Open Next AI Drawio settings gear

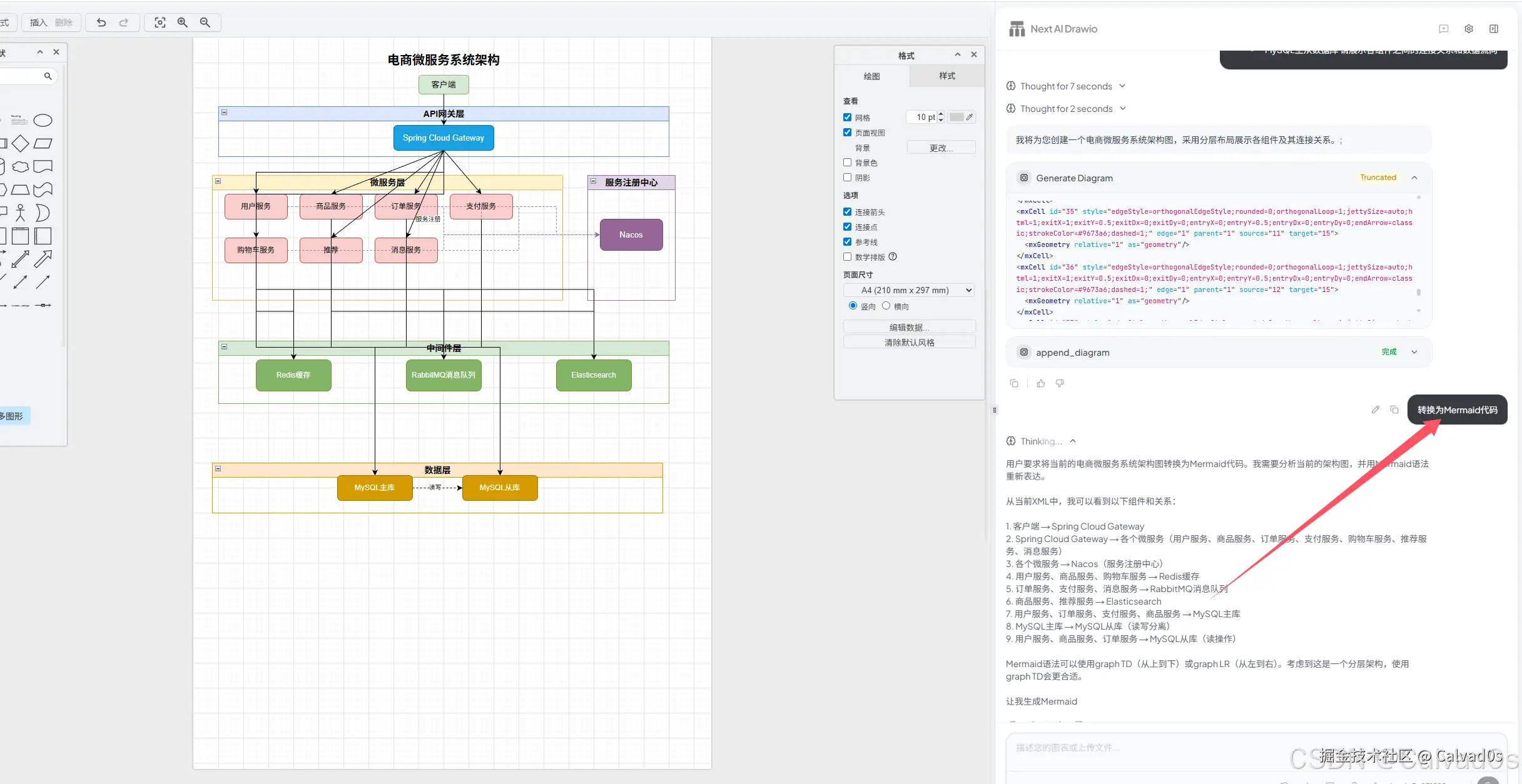tap(1469, 29)
